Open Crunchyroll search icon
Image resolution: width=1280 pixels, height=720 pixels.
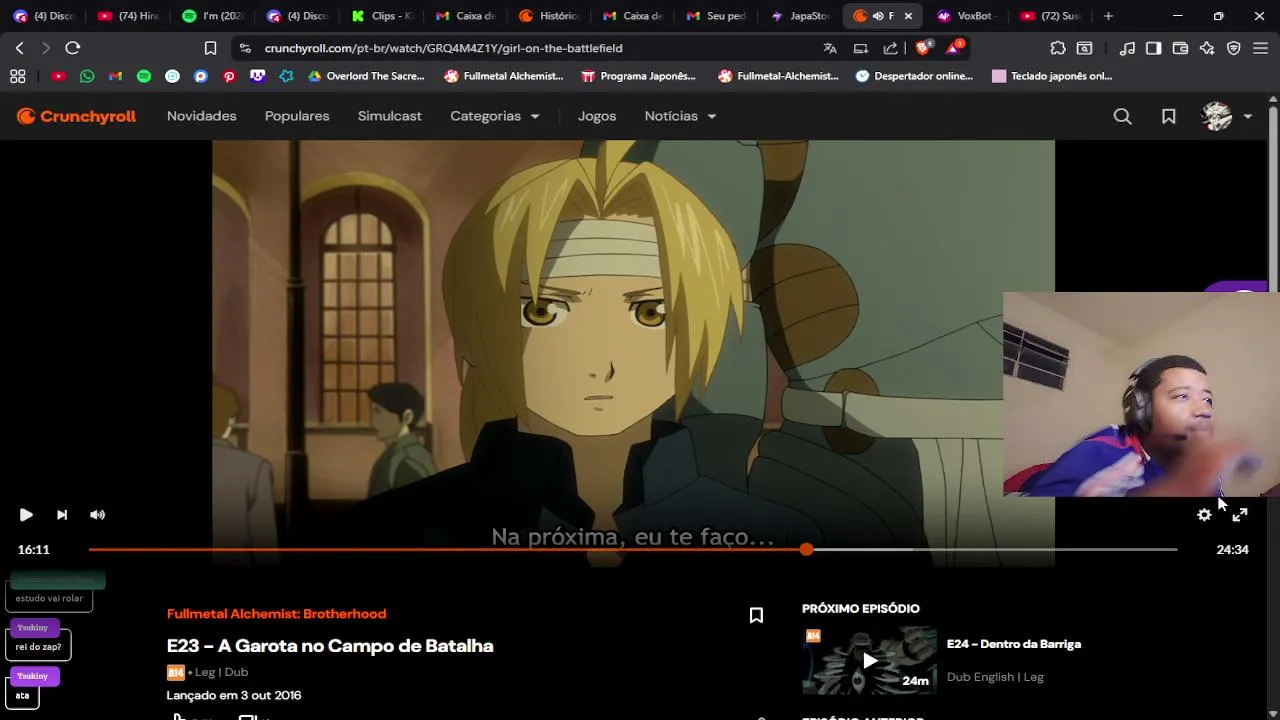[x=1122, y=117]
